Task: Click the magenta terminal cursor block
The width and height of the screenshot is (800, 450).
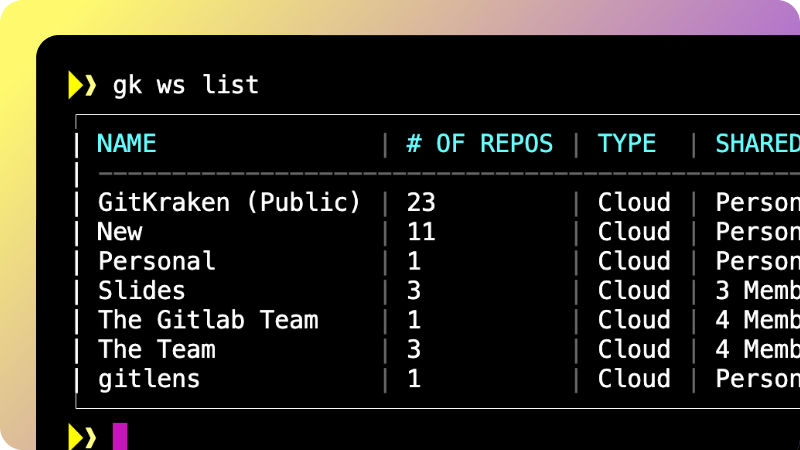Action: click(120, 437)
